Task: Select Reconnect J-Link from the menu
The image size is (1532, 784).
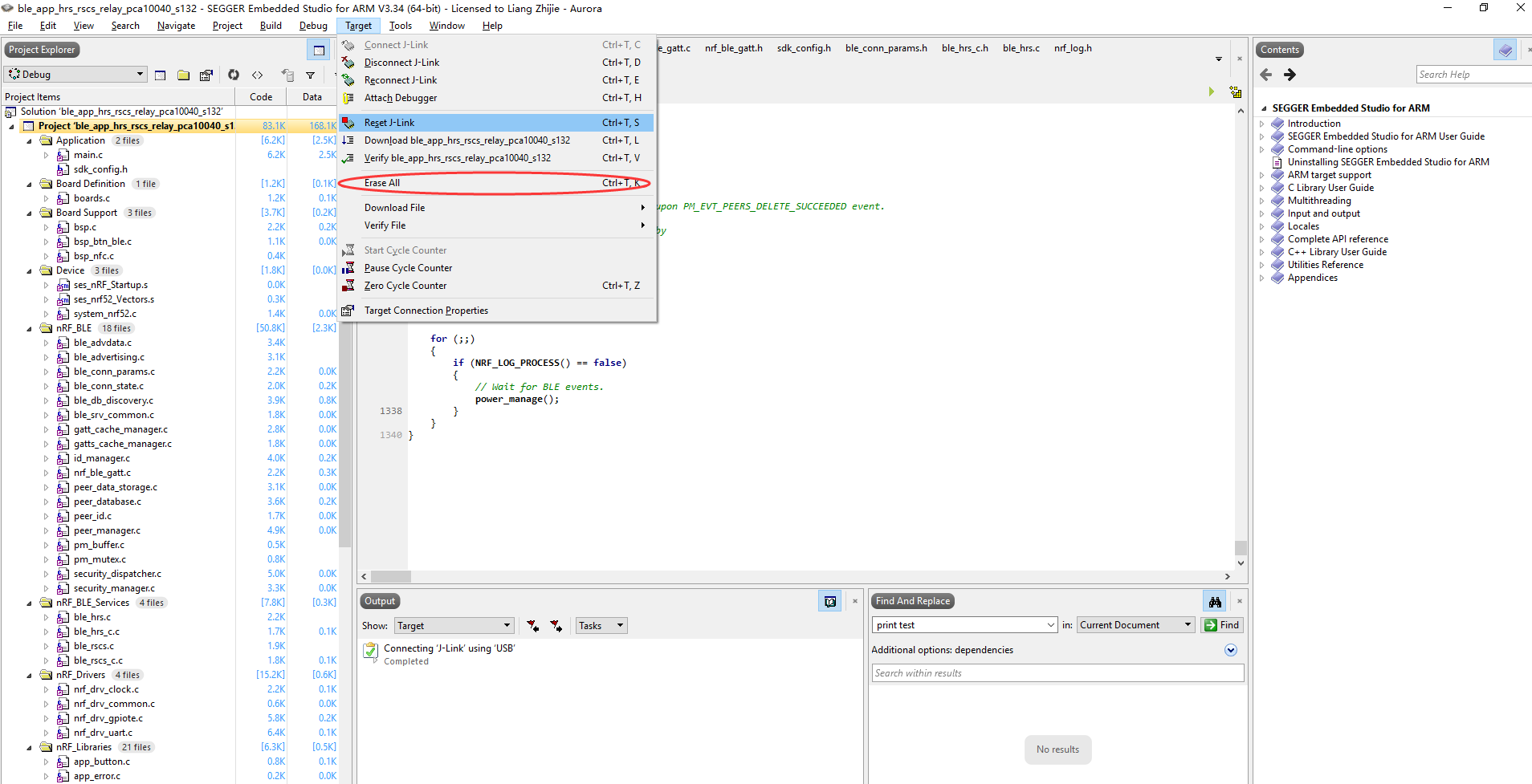Action: (496, 80)
